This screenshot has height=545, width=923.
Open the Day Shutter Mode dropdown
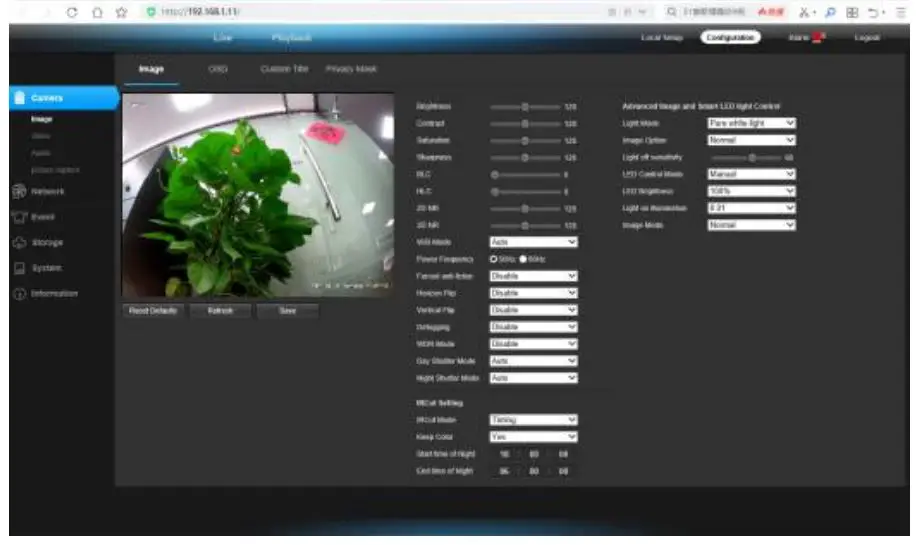point(533,361)
